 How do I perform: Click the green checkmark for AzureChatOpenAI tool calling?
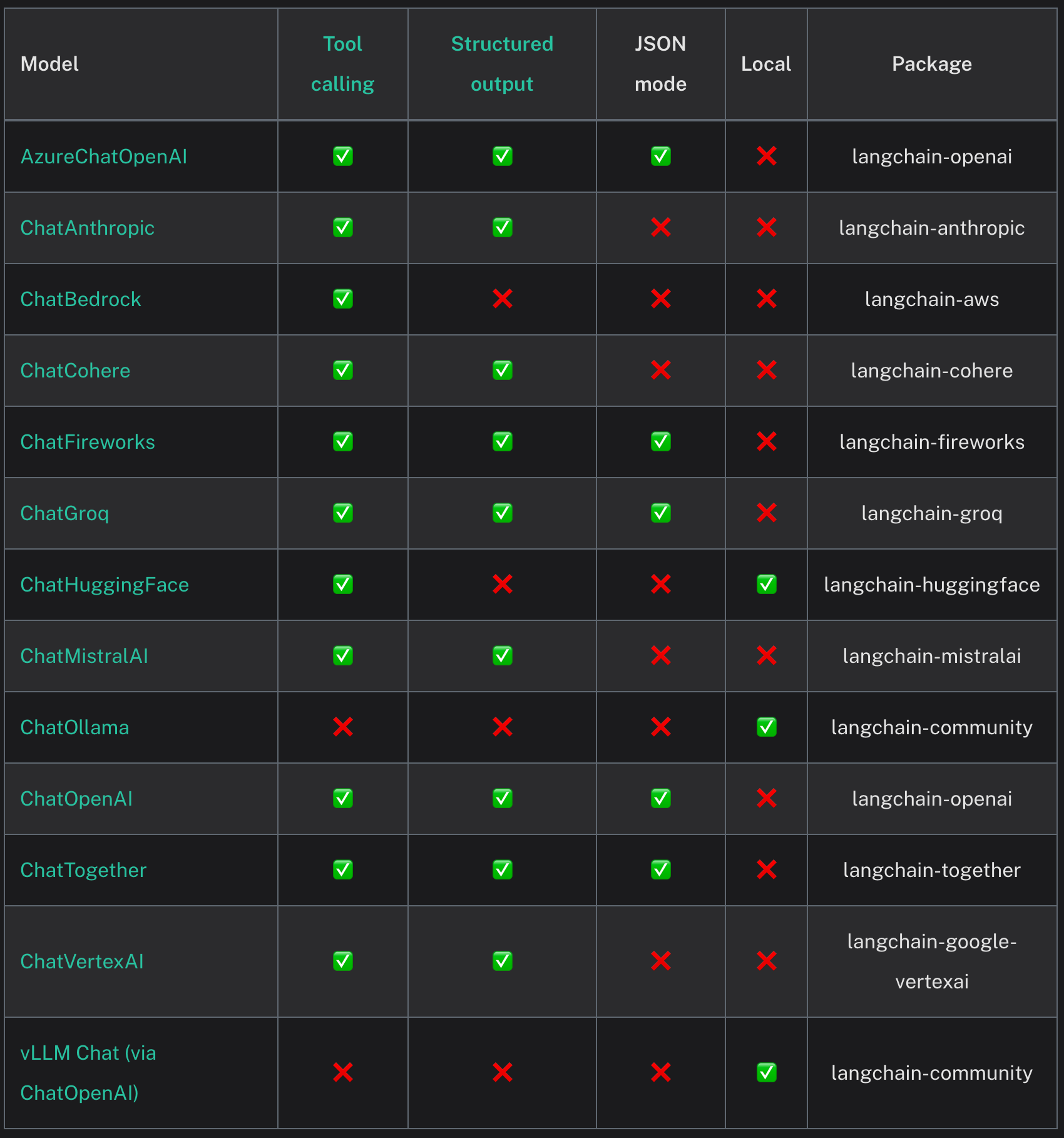[x=342, y=156]
